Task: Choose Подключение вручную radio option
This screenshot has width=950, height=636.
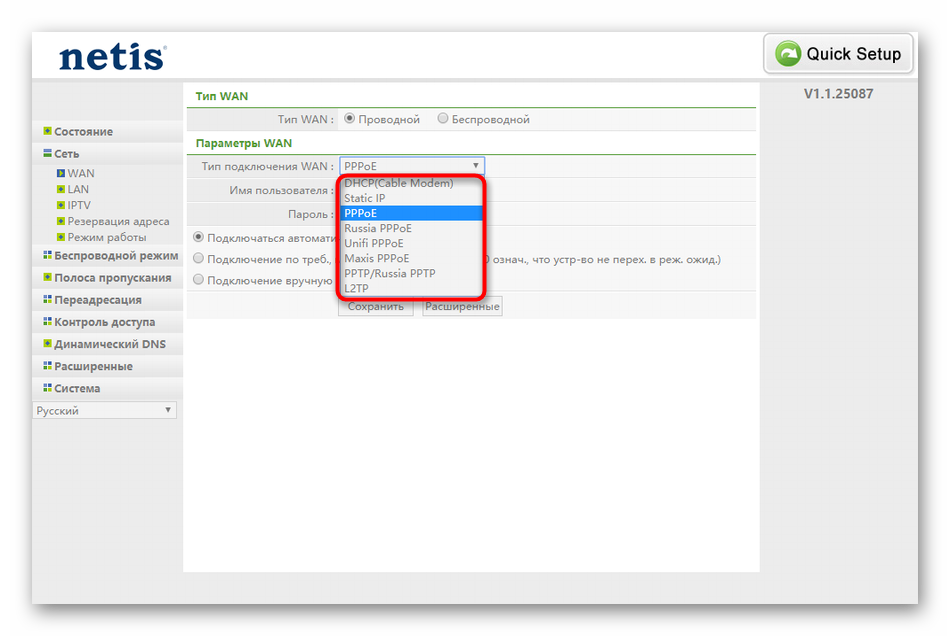Action: click(198, 280)
